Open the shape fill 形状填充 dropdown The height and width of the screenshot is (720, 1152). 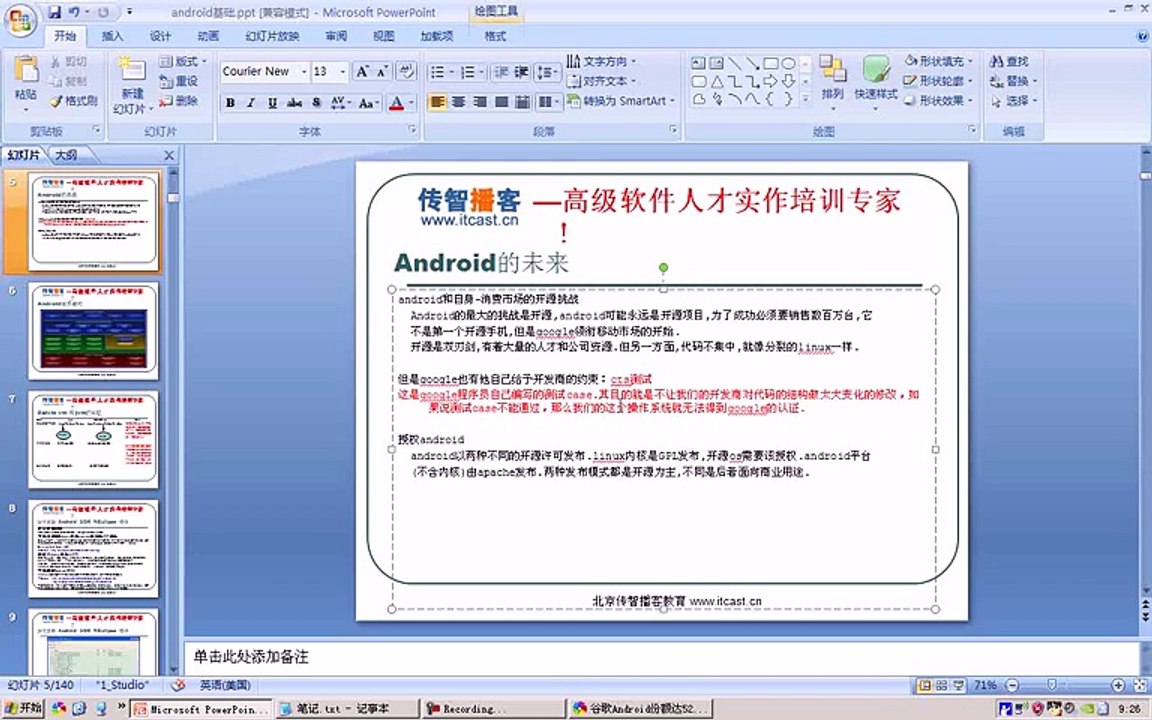(940, 61)
